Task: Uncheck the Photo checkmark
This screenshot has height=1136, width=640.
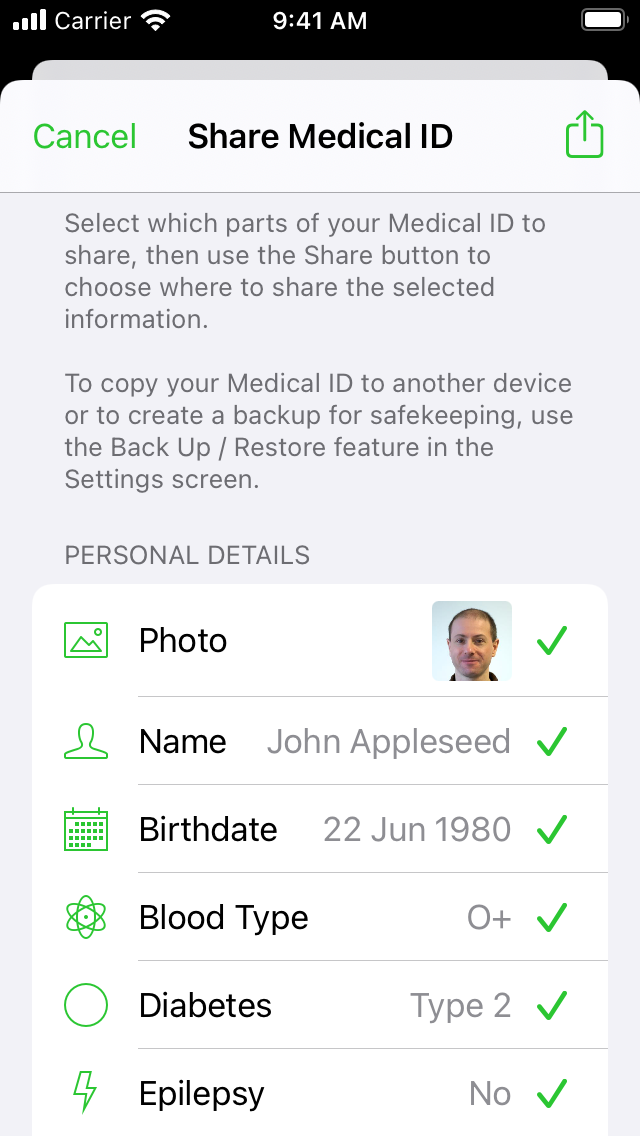Action: [552, 641]
